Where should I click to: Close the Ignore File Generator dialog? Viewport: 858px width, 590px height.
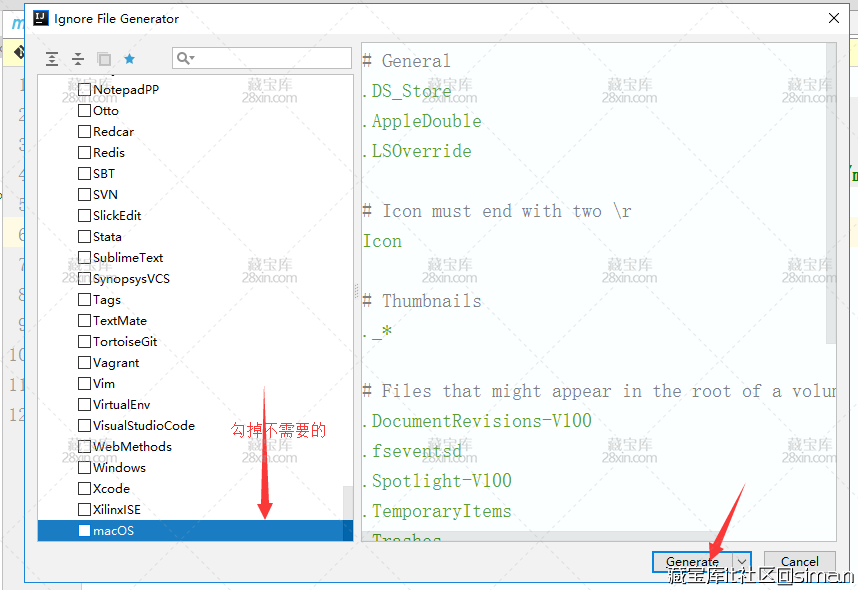pyautogui.click(x=834, y=18)
